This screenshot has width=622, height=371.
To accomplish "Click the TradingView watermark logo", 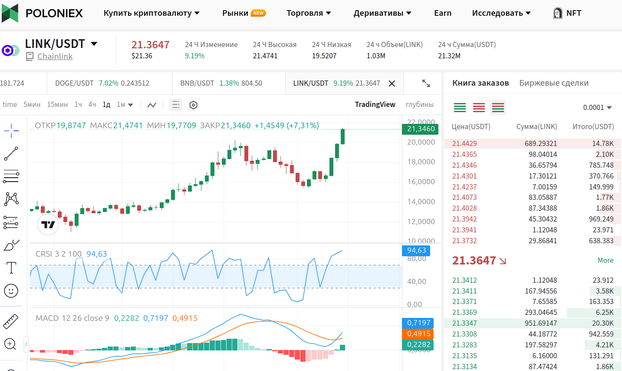I will click(x=48, y=225).
